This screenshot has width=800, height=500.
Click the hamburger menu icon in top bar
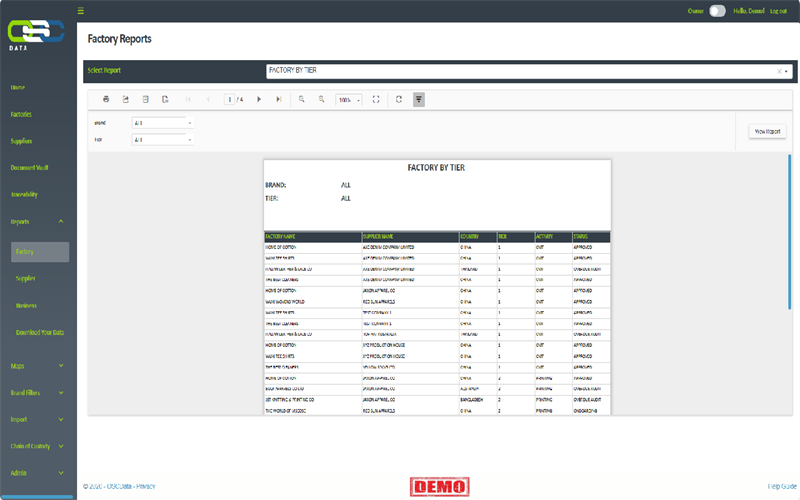(x=81, y=11)
